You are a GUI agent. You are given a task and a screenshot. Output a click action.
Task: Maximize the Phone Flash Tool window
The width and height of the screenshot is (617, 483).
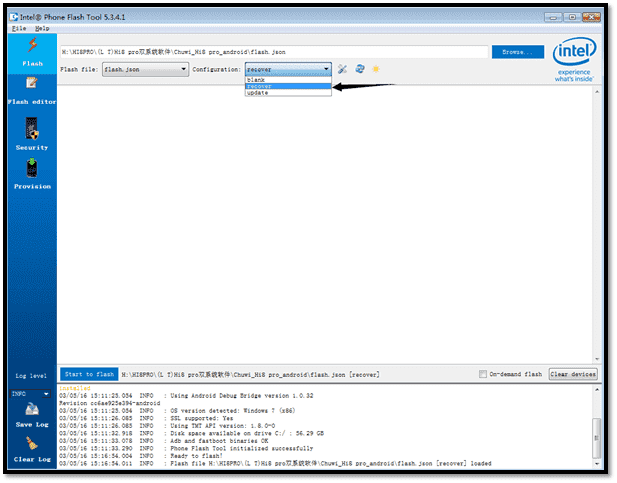(572, 17)
